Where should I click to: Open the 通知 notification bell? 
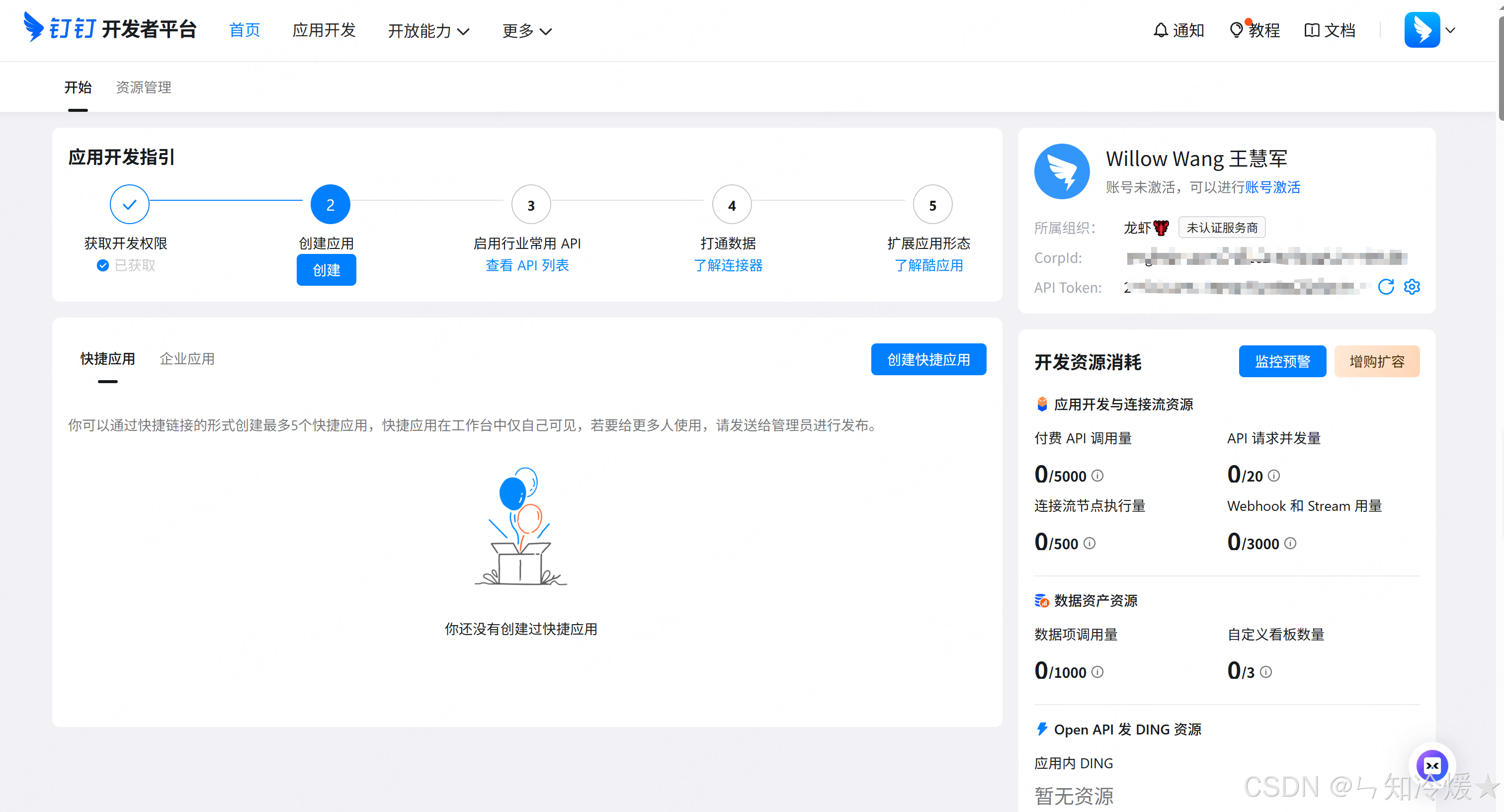click(x=1178, y=30)
